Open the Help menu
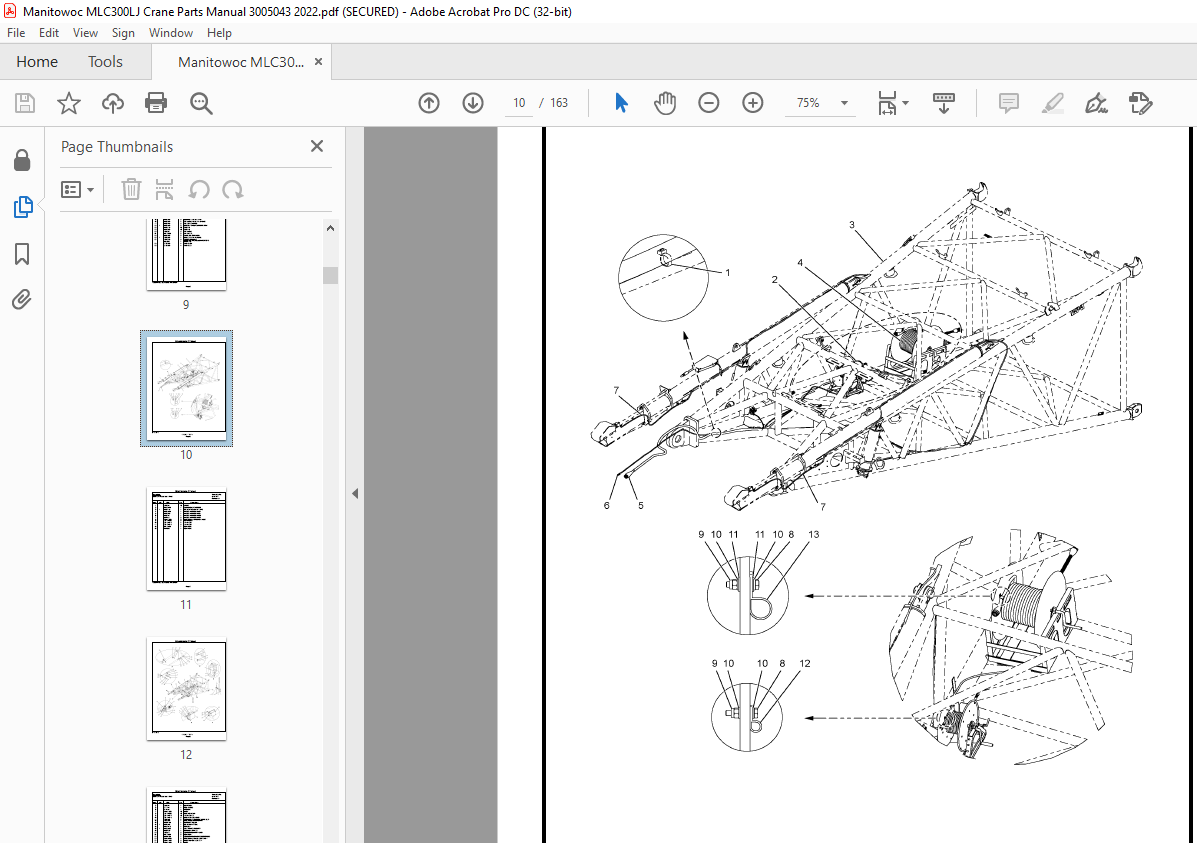Viewport: 1197px width, 843px height. pyautogui.click(x=219, y=33)
